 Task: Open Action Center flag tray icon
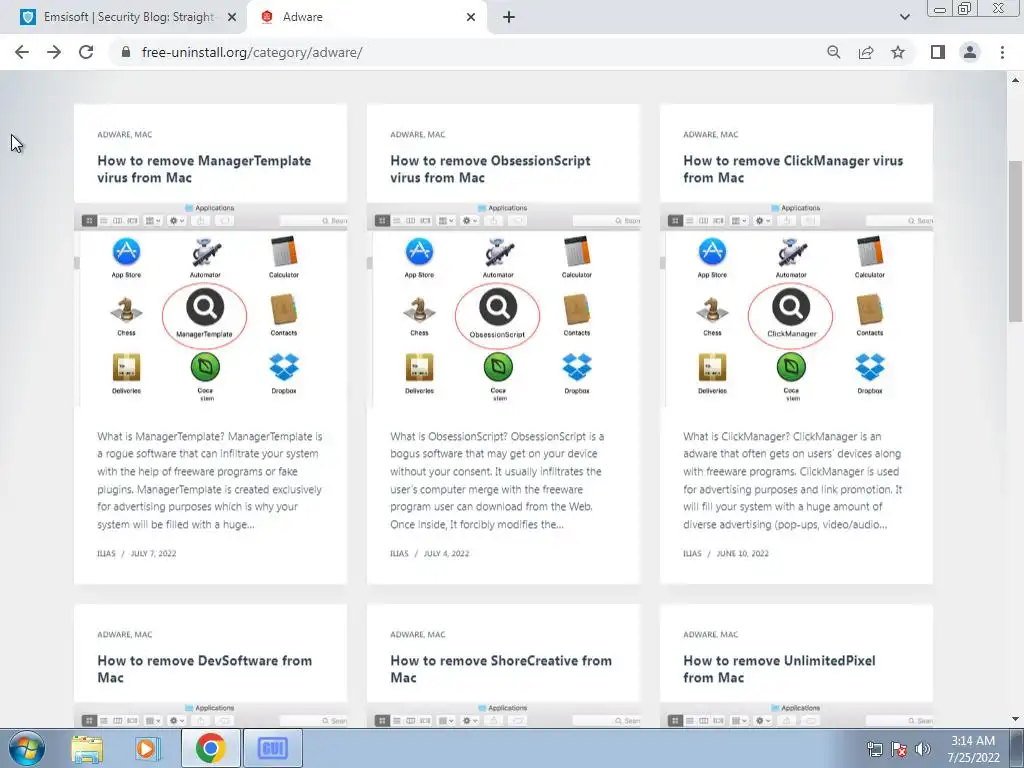[899, 749]
